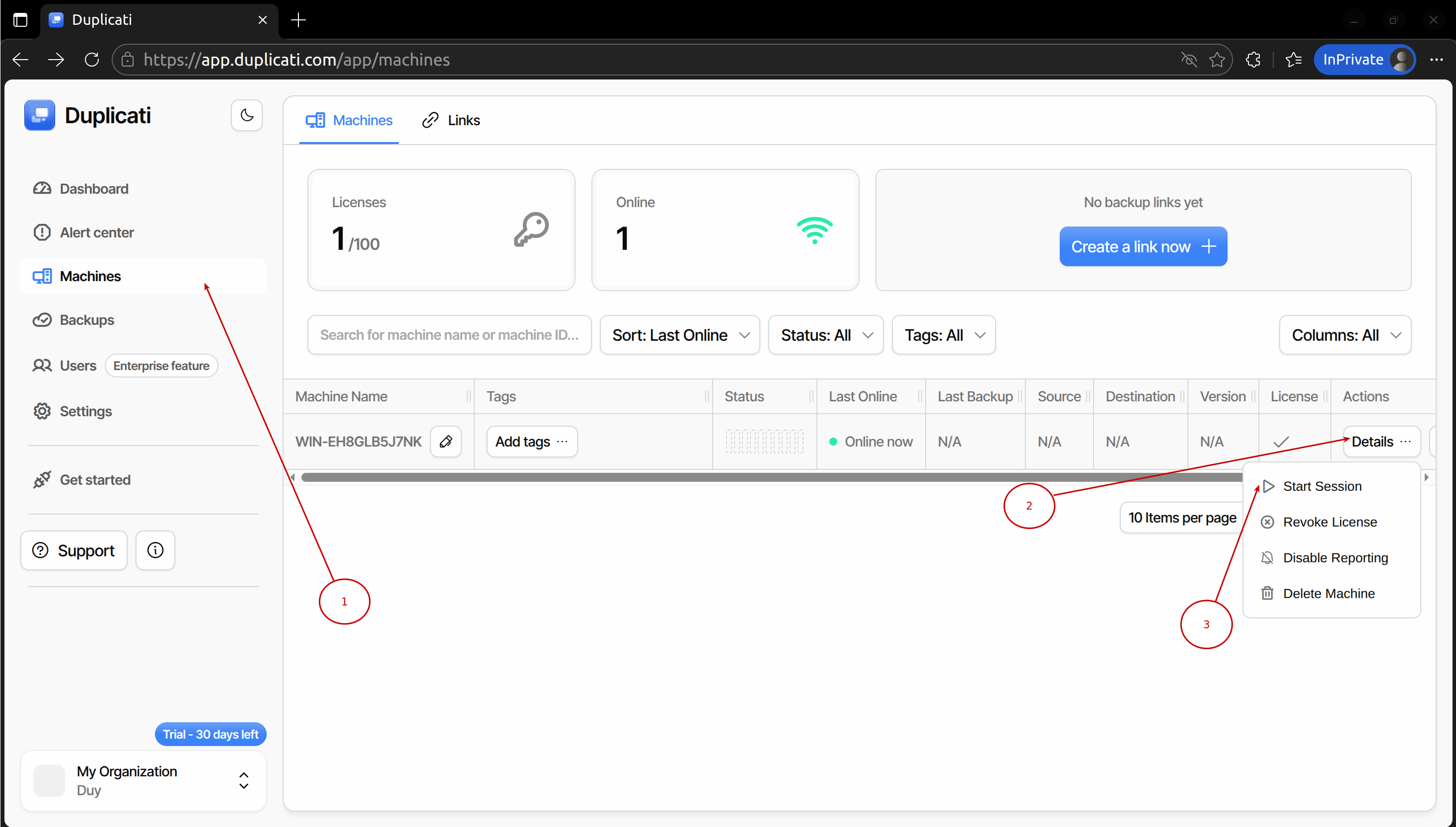Click Create a link now button

1143,246
